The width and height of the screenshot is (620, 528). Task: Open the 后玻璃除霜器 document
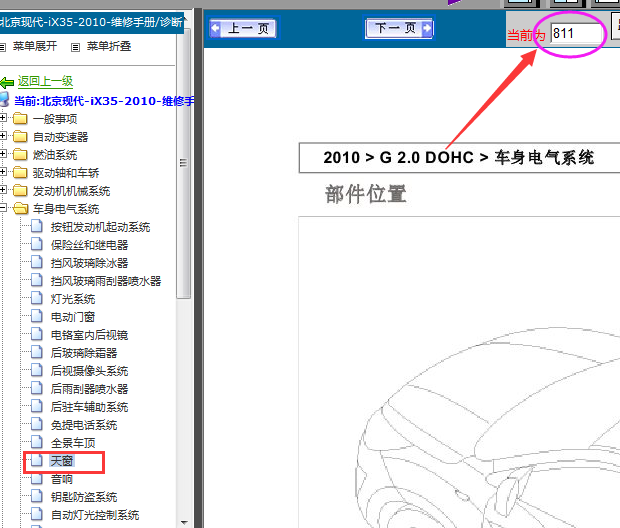click(x=84, y=353)
